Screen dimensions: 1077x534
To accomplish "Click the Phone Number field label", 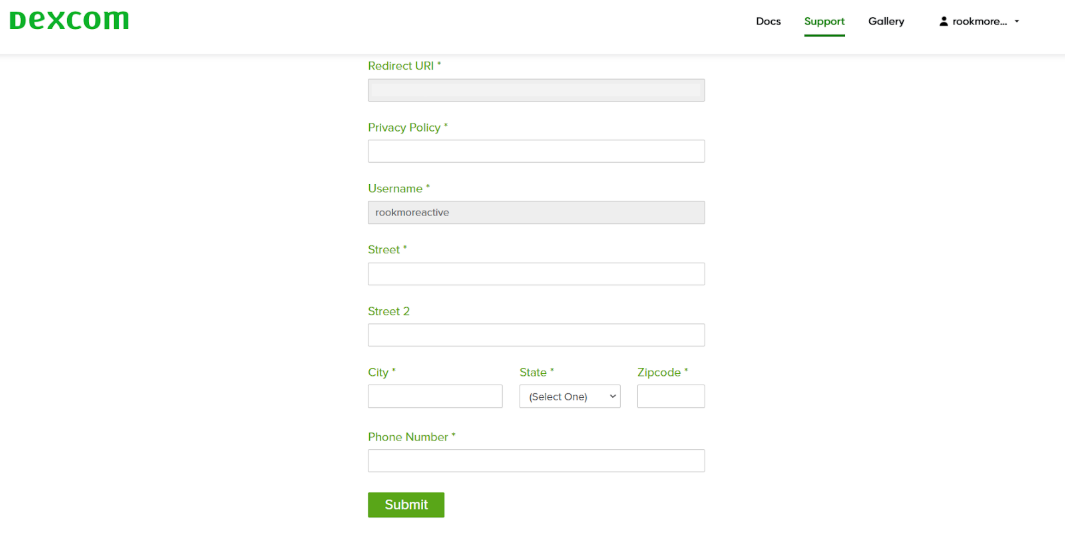I will [x=411, y=437].
